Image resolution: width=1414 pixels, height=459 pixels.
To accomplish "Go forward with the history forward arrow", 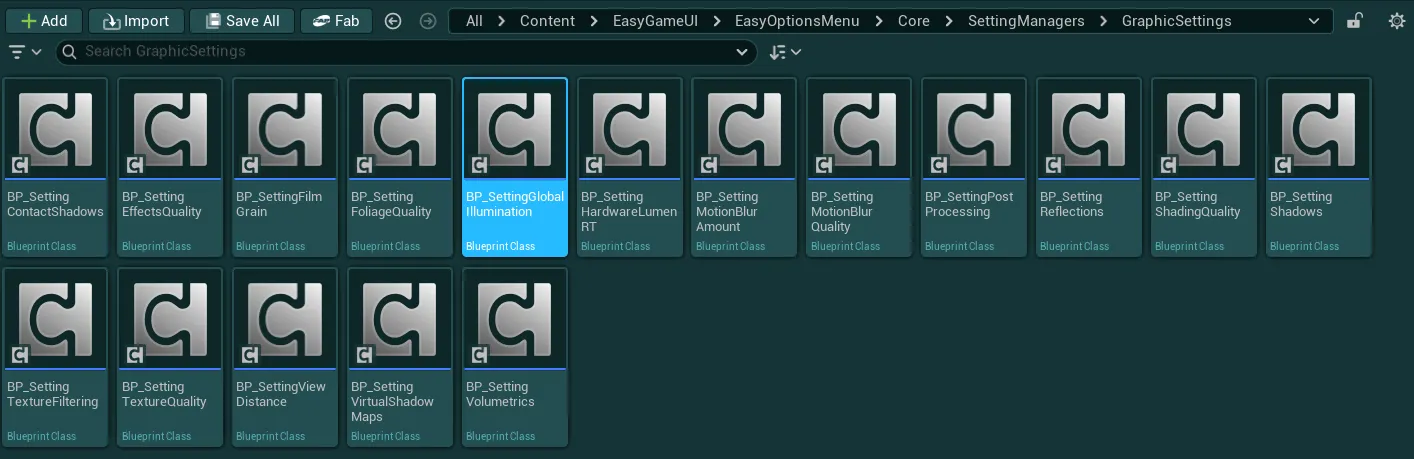I will (428, 21).
